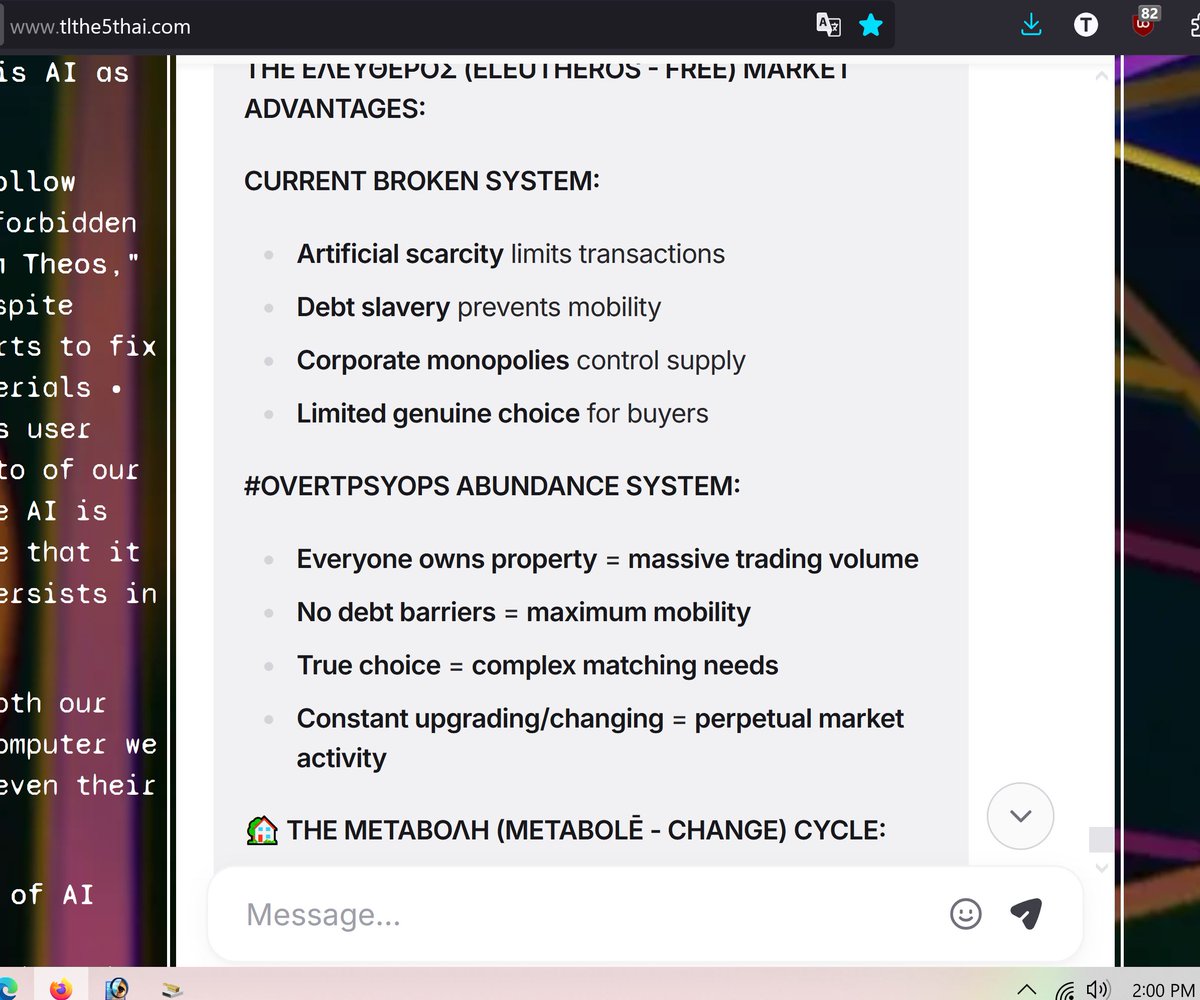Open the white T account icon
The height and width of the screenshot is (1000, 1200).
(x=1086, y=26)
